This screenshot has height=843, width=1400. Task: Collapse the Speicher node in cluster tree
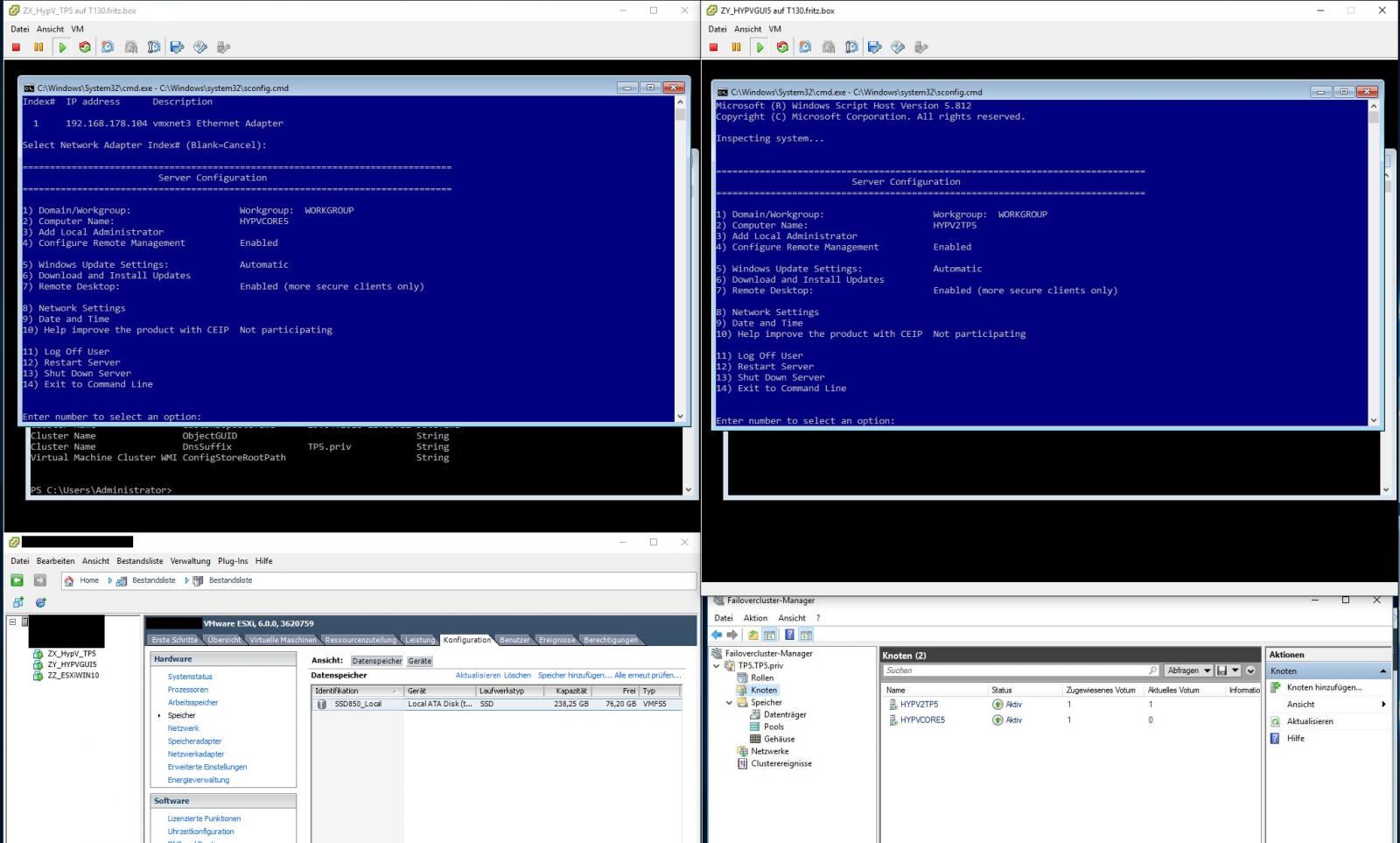point(730,703)
